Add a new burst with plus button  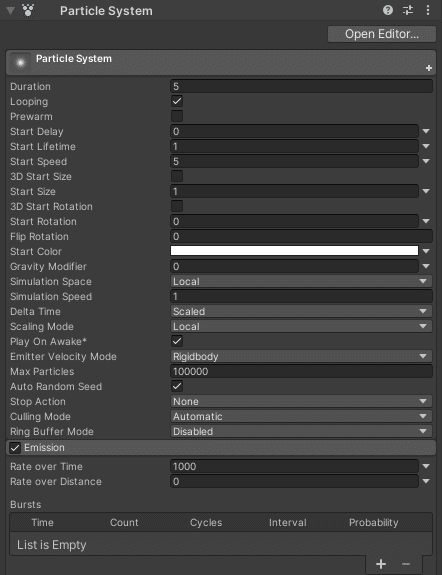coord(381,564)
